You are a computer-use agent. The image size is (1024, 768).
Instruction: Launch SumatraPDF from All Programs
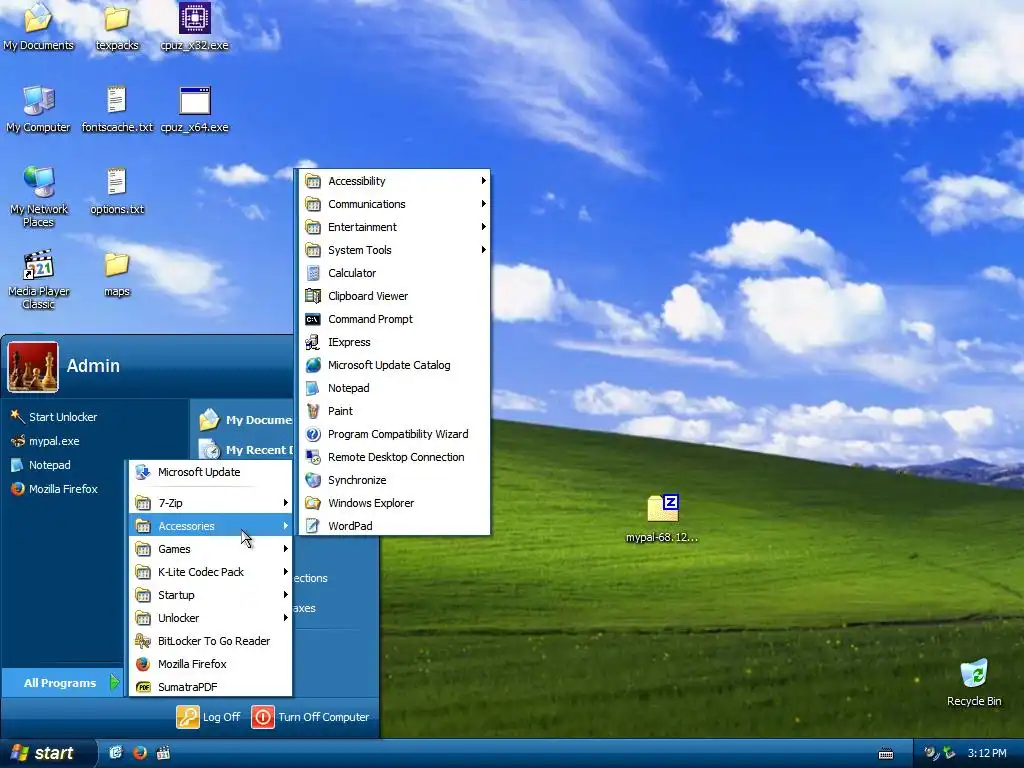(210, 687)
